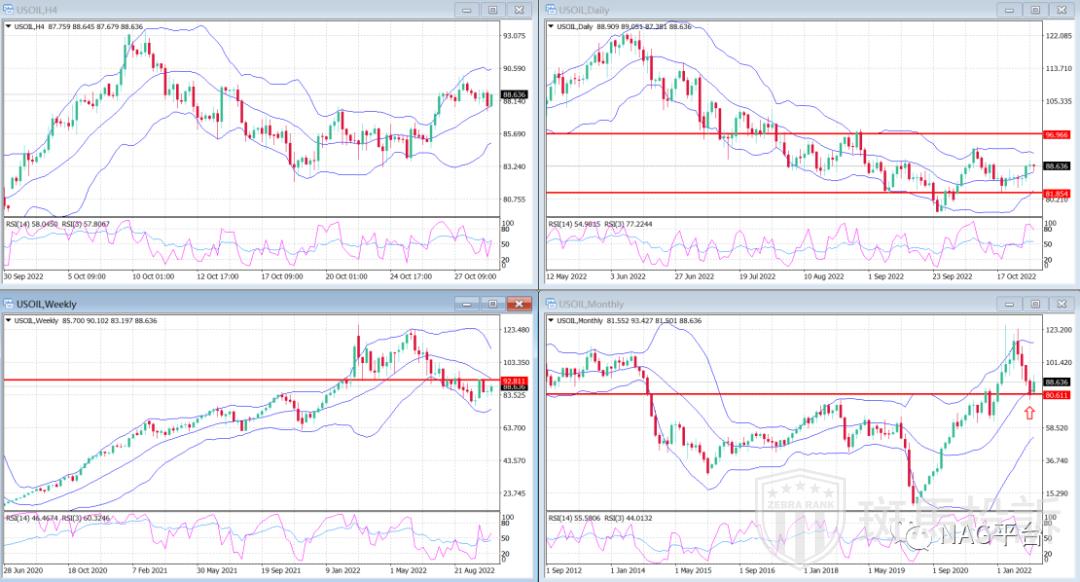This screenshot has width=1080, height=582.
Task: Click the 36.740 price scale value in Monthly chart
Action: (x=1057, y=461)
